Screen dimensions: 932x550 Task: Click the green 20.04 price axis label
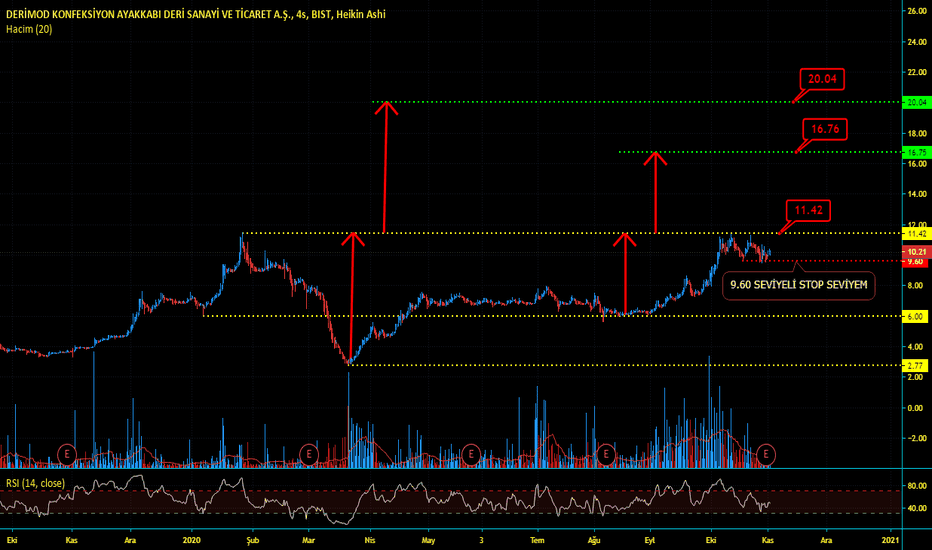(917, 102)
